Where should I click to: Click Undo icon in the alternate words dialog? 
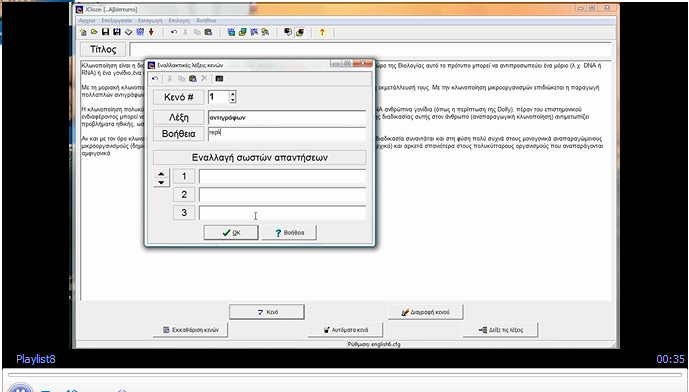155,79
